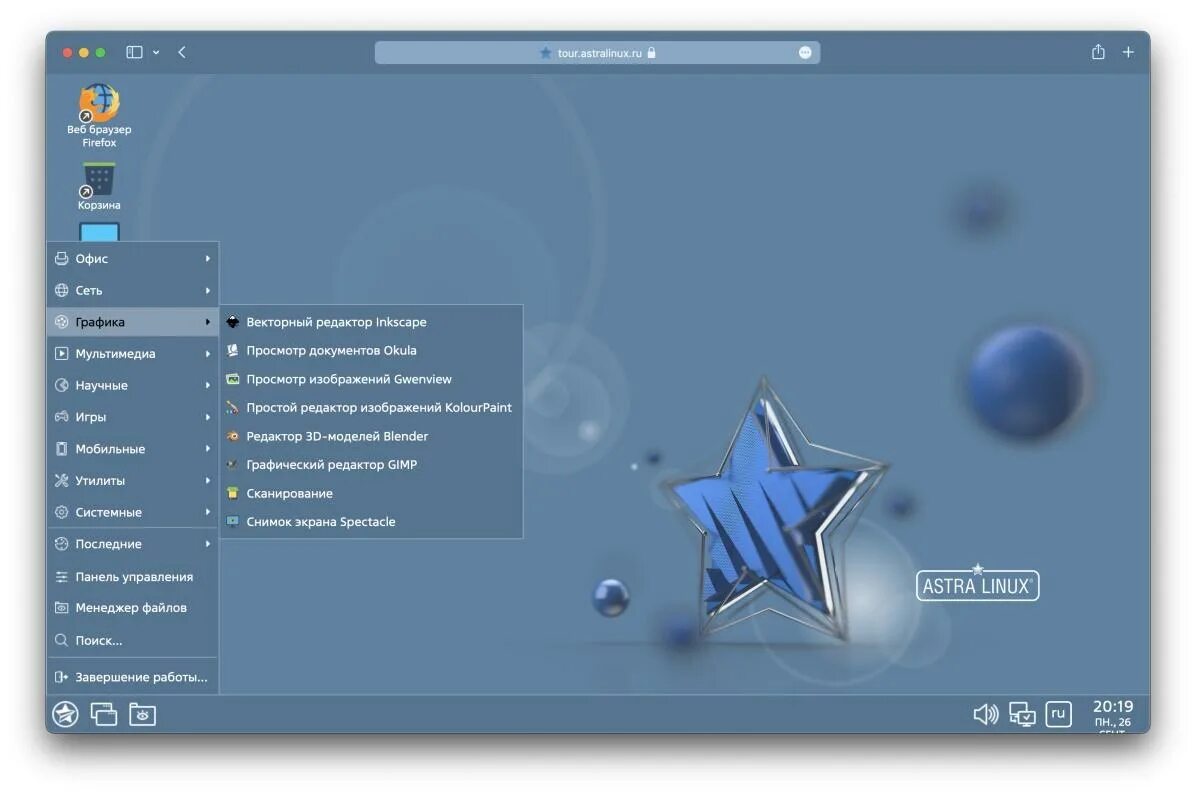Click the Системные category label
This screenshot has height=794, width=1196.
click(x=108, y=513)
